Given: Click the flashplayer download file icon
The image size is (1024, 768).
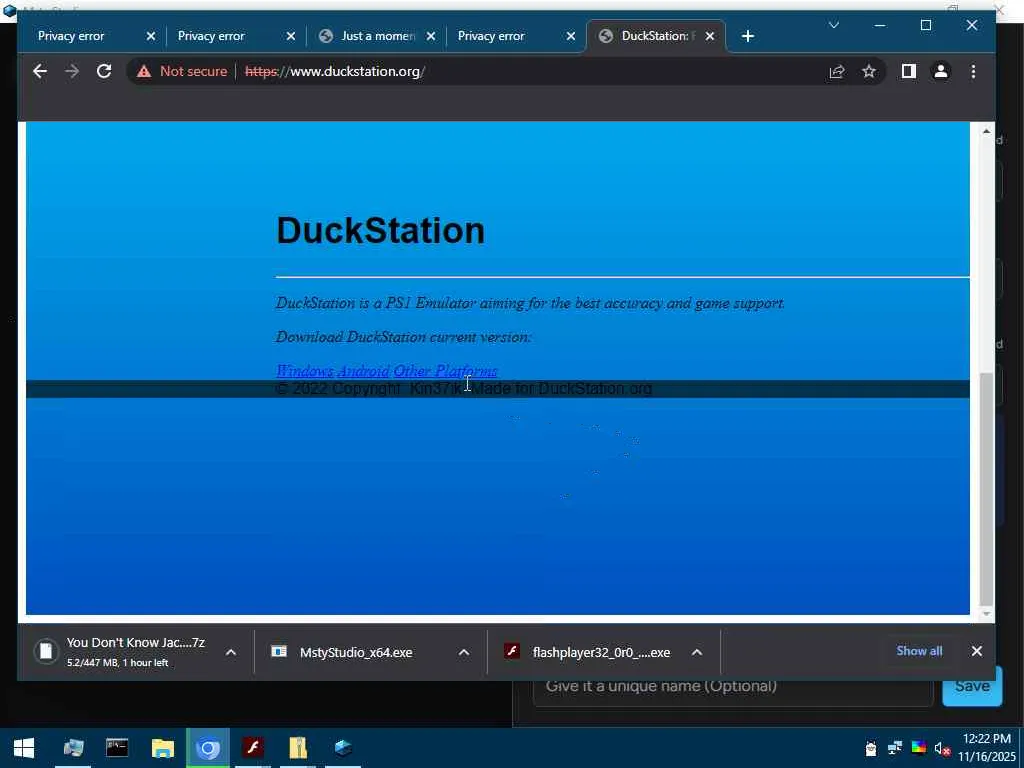Looking at the screenshot, I should click(512, 651).
